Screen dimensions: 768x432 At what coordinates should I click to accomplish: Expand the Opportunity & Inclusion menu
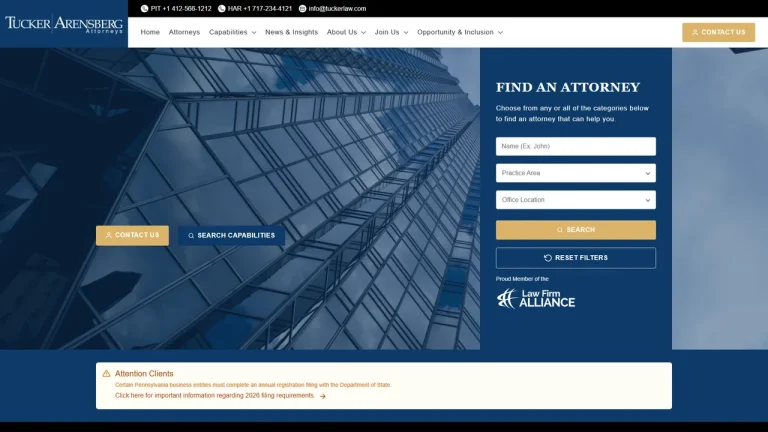pos(460,32)
